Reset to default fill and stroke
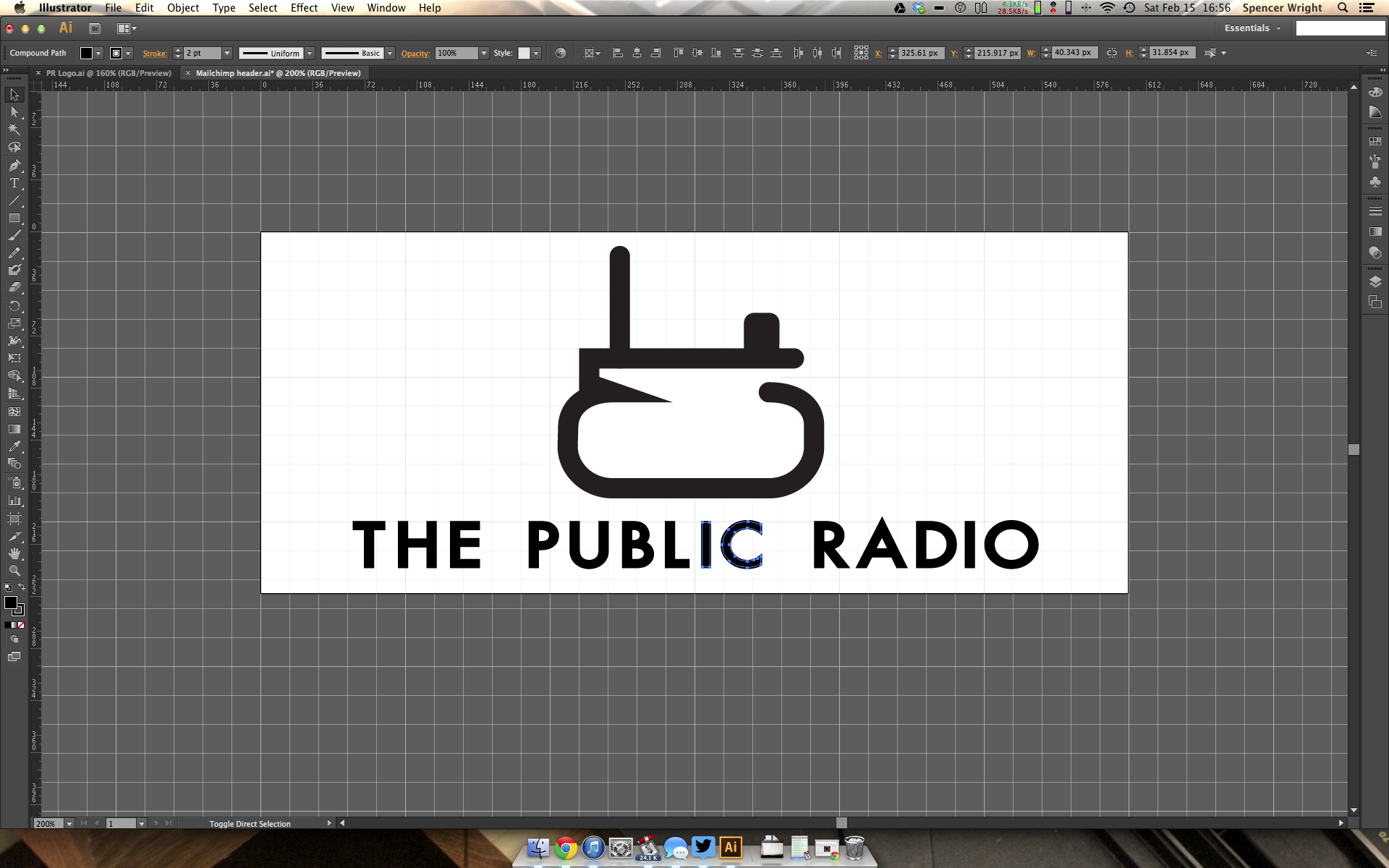1389x868 pixels. [x=7, y=587]
